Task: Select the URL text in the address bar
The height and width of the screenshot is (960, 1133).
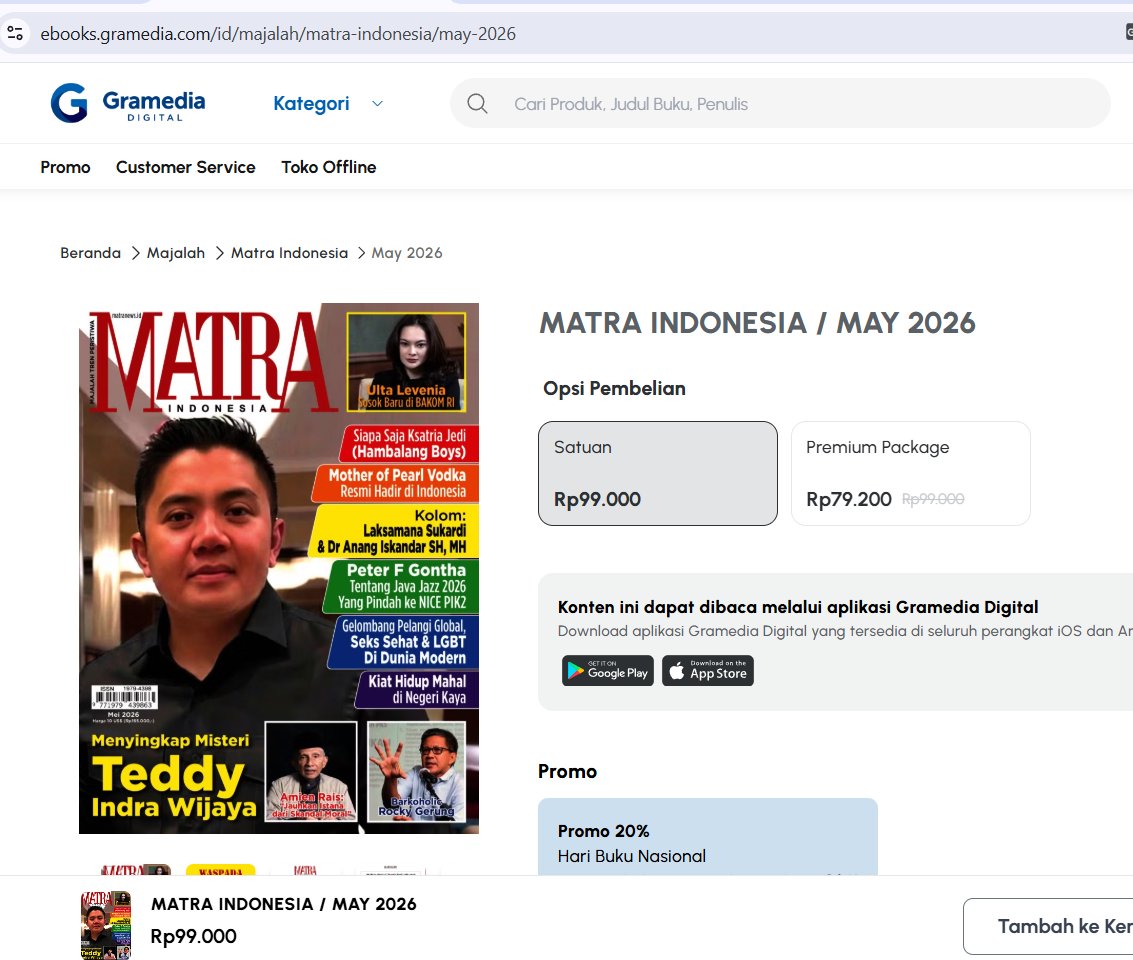Action: 278,34
